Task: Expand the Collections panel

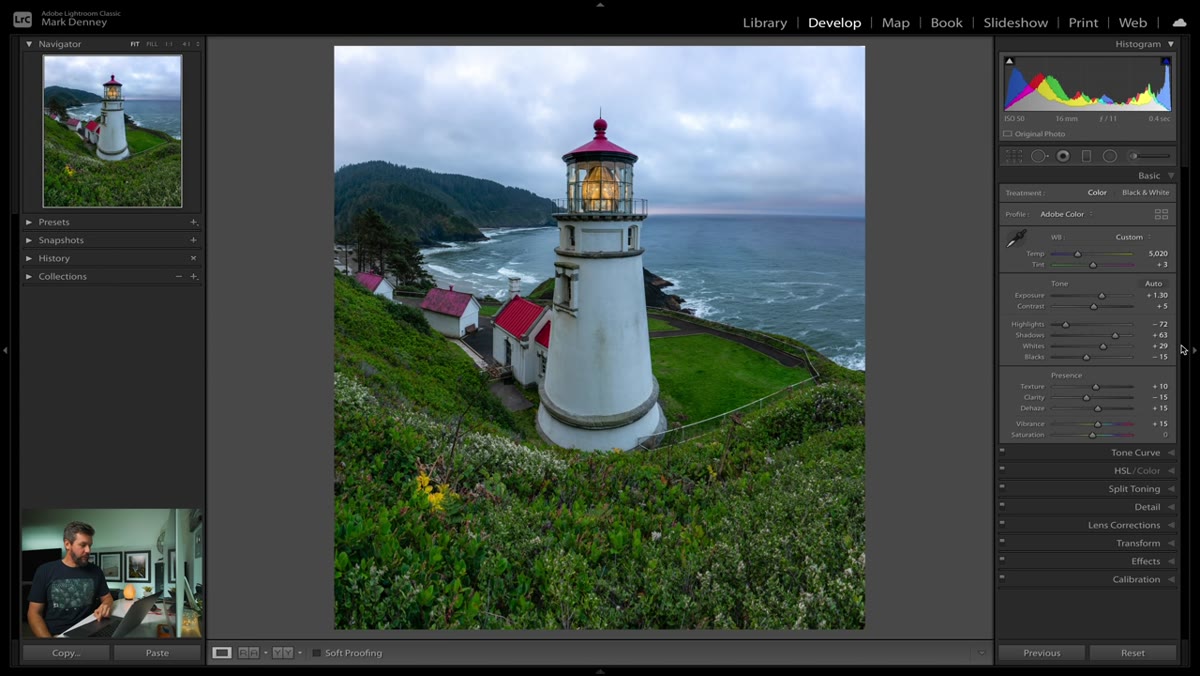Action: (x=29, y=276)
